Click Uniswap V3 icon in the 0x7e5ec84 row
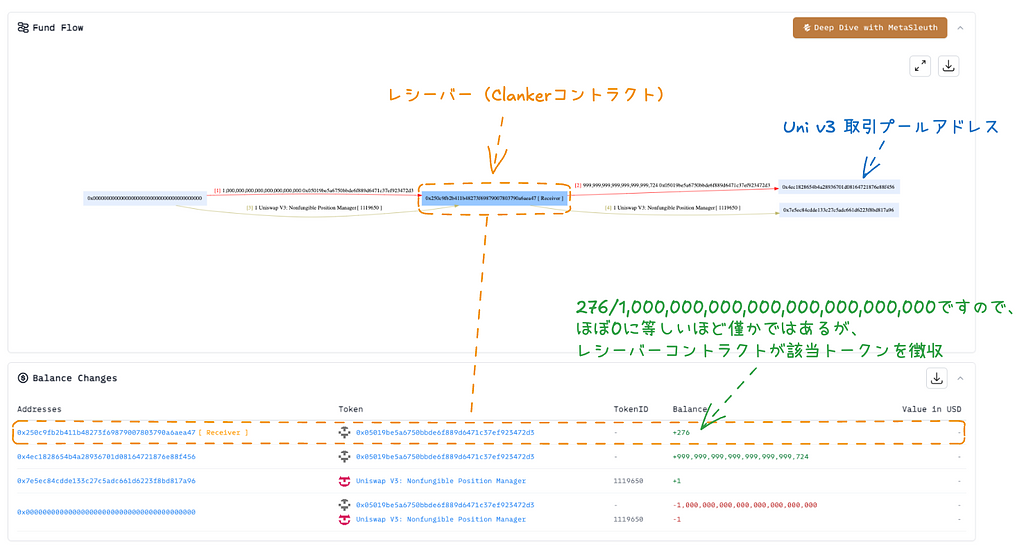This screenshot has width=1024, height=551. click(x=345, y=481)
